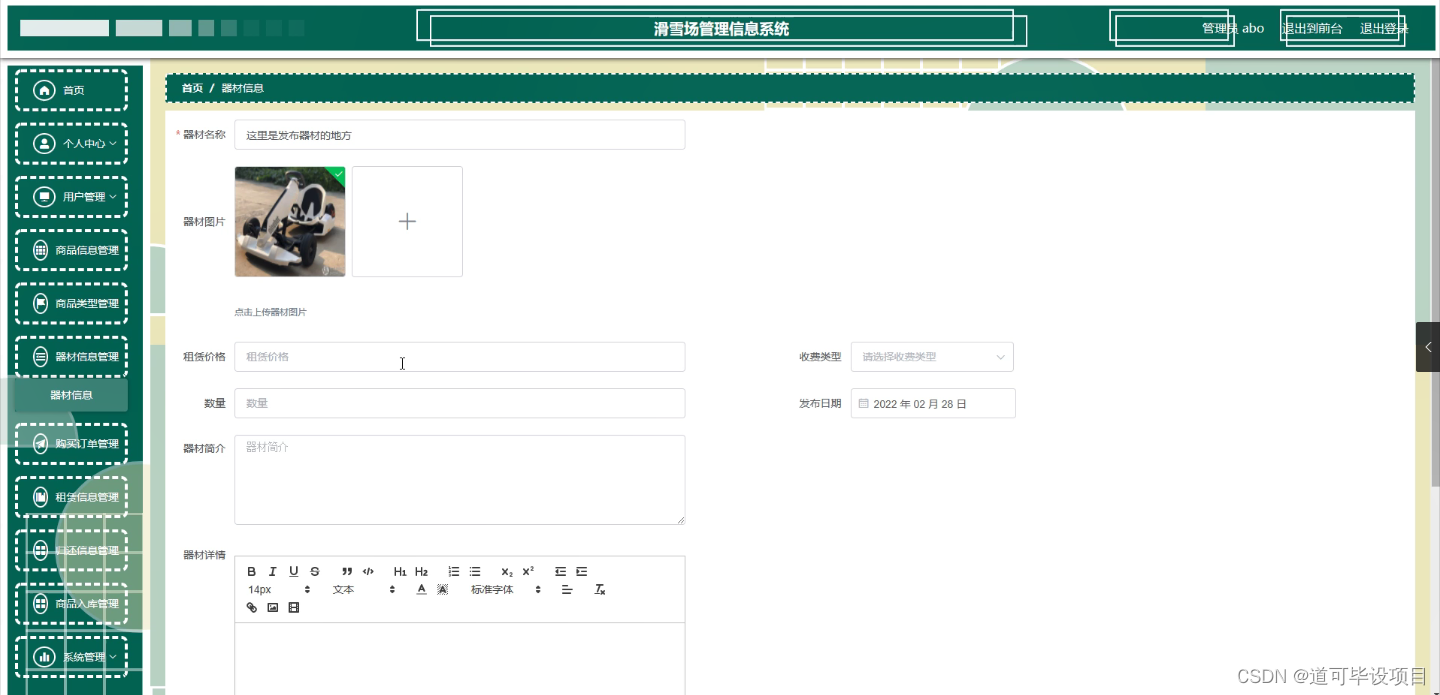Apply superscript formatting
This screenshot has width=1440, height=695.
(528, 572)
